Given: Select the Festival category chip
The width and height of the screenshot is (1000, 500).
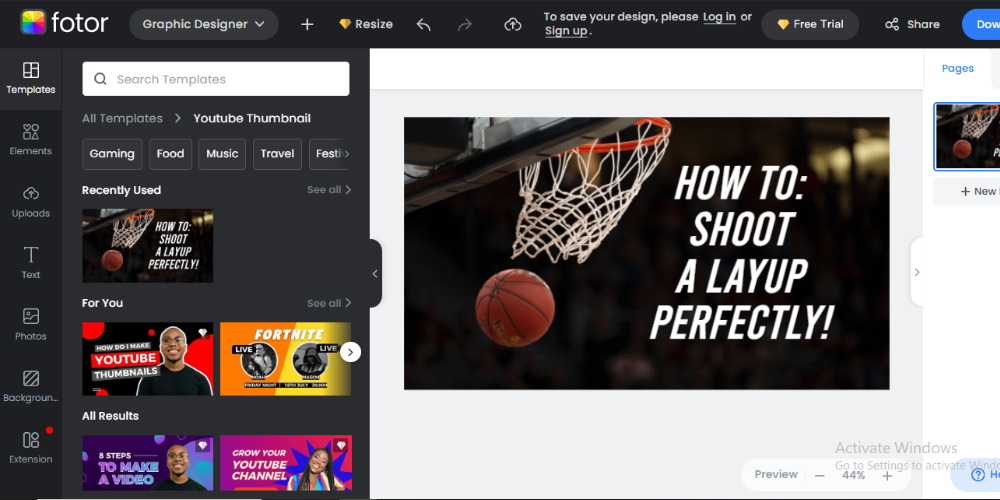Looking at the screenshot, I should coord(330,154).
